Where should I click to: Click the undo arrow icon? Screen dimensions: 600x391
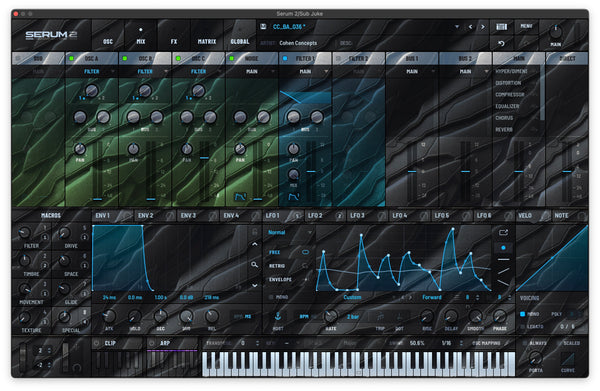[501, 43]
